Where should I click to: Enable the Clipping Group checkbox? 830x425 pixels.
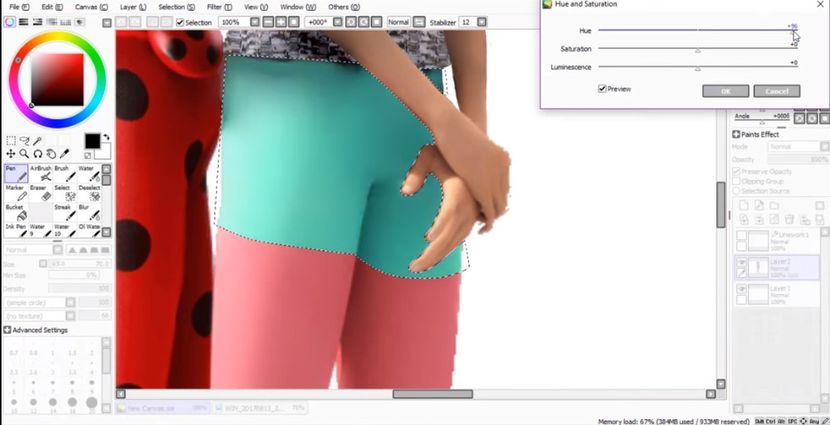(x=736, y=181)
